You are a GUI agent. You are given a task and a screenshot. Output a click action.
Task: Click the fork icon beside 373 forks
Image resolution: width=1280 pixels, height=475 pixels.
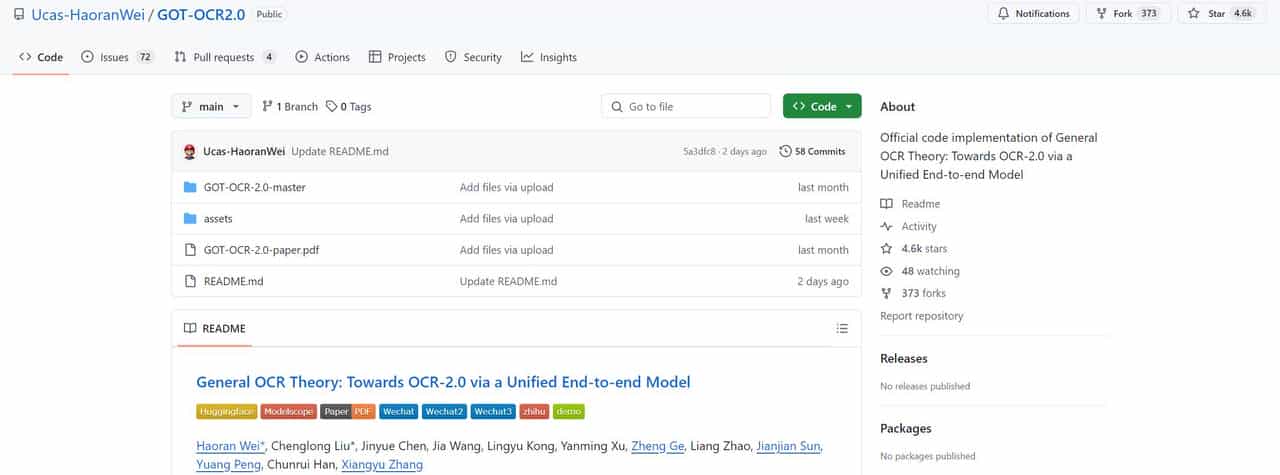tap(886, 293)
